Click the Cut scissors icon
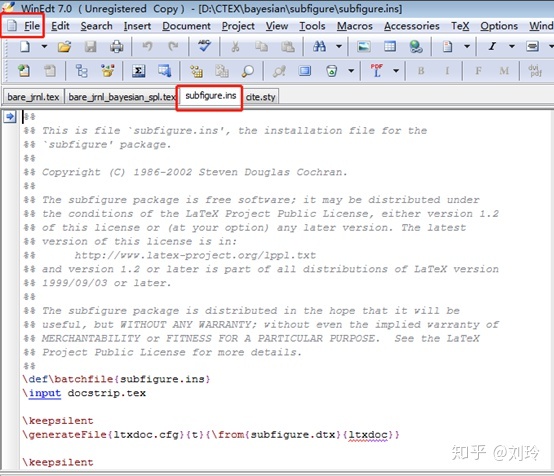The width and height of the screenshot is (554, 476). [x=235, y=46]
